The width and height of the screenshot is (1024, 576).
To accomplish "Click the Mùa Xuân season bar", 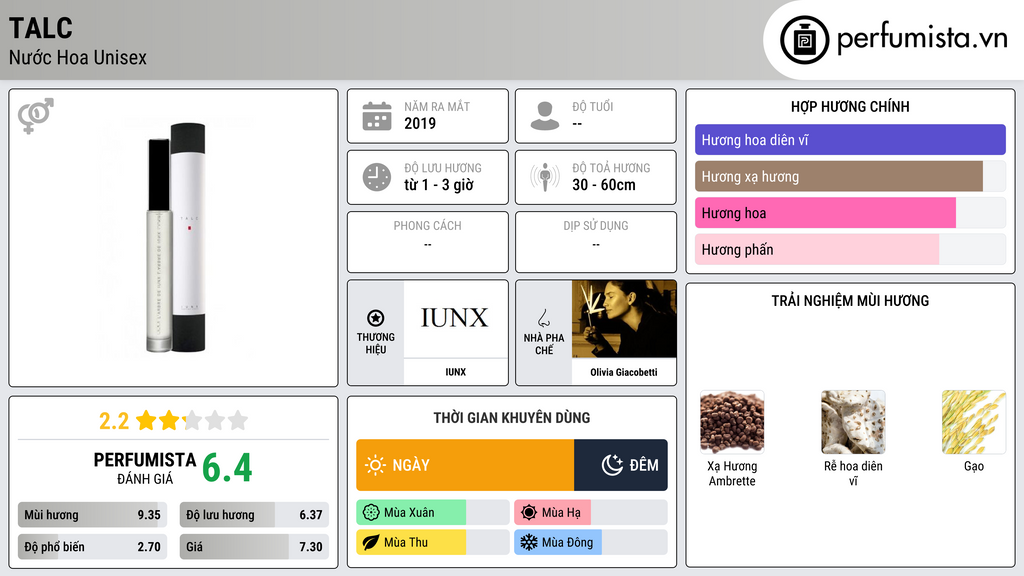I will click(433, 513).
